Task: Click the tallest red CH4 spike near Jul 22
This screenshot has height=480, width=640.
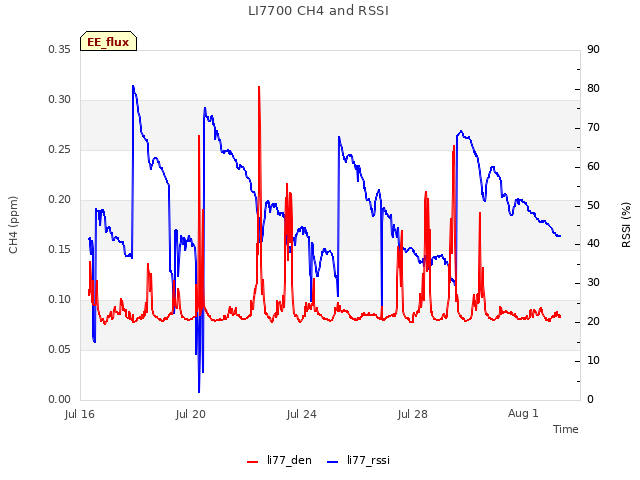Action: [259, 88]
